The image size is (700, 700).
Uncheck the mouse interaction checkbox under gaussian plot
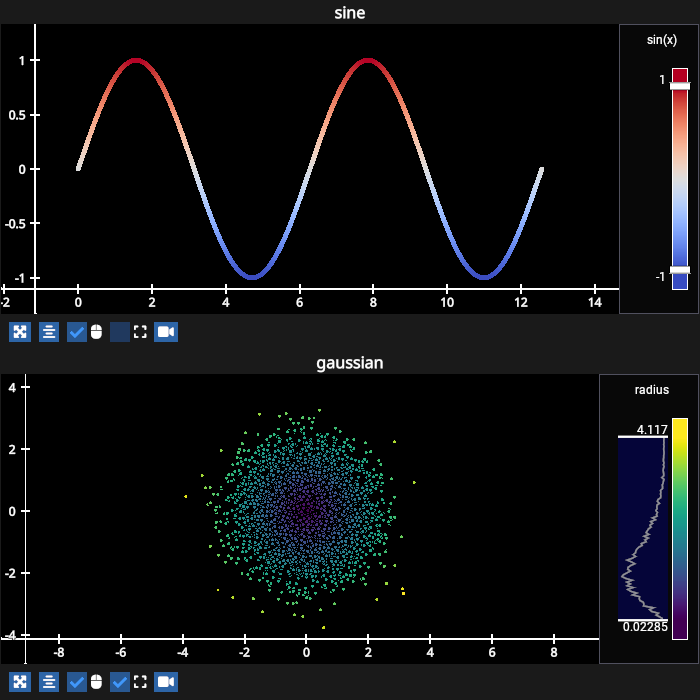click(77, 682)
